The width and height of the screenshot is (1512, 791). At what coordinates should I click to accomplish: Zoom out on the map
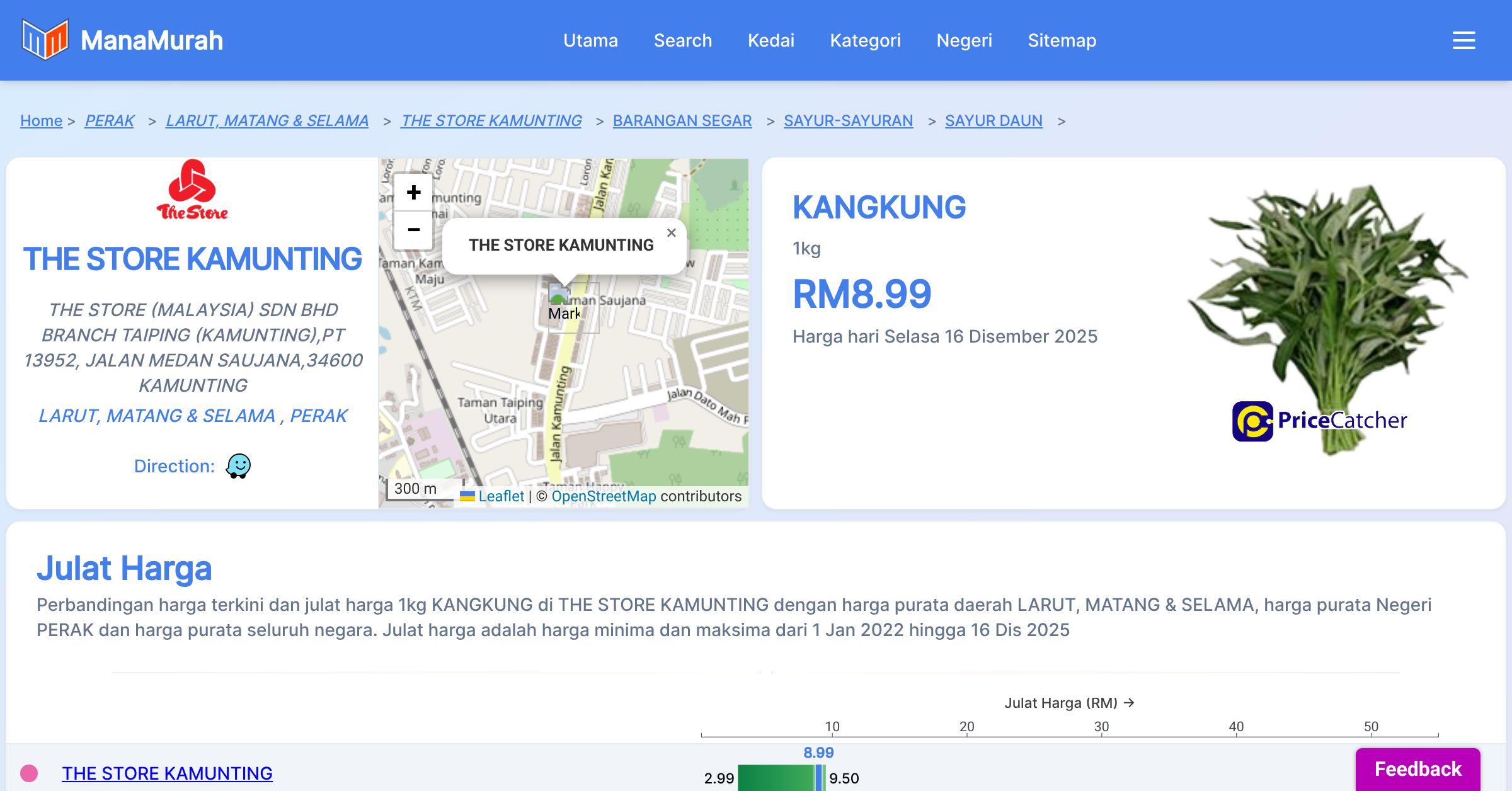coord(413,230)
